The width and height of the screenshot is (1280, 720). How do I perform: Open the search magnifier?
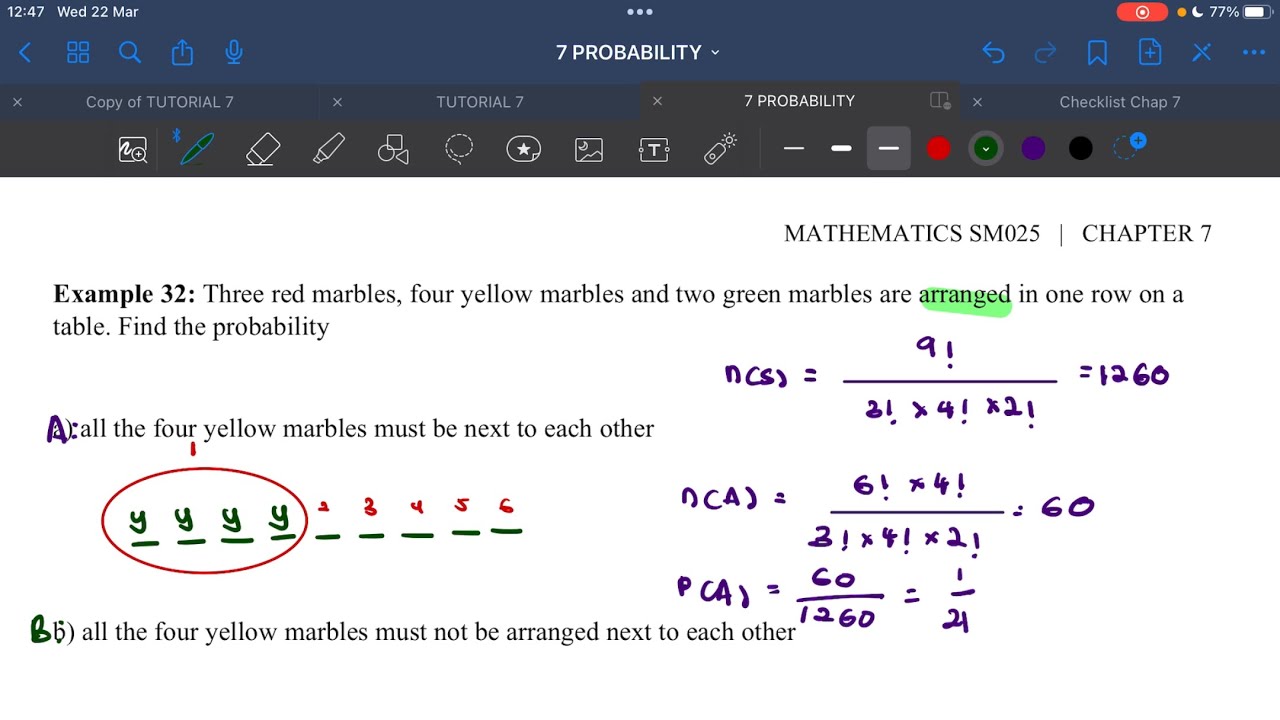pos(130,53)
